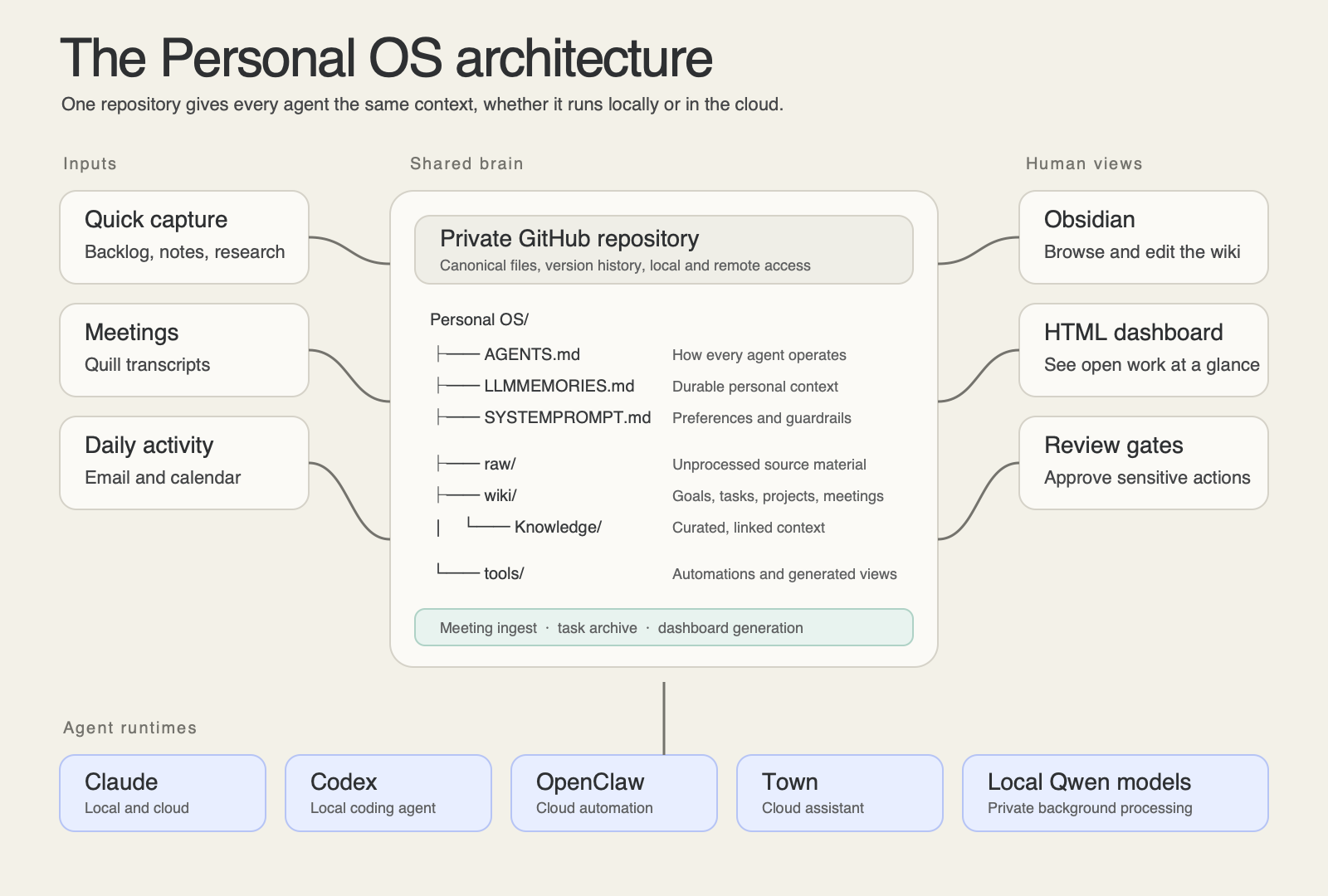Click "Unprocessed source material" description
Image resolution: width=1328 pixels, height=896 pixels.
(x=769, y=465)
